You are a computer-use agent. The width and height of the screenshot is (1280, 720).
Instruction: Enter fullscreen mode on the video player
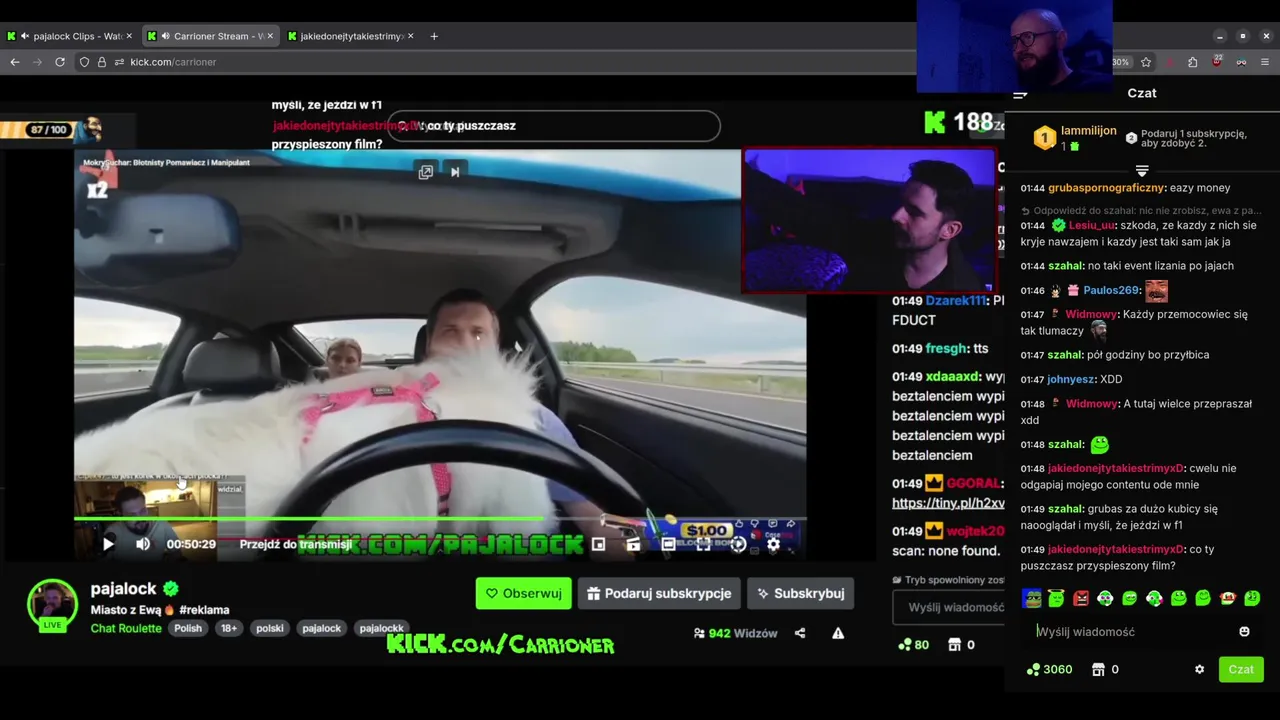point(703,544)
